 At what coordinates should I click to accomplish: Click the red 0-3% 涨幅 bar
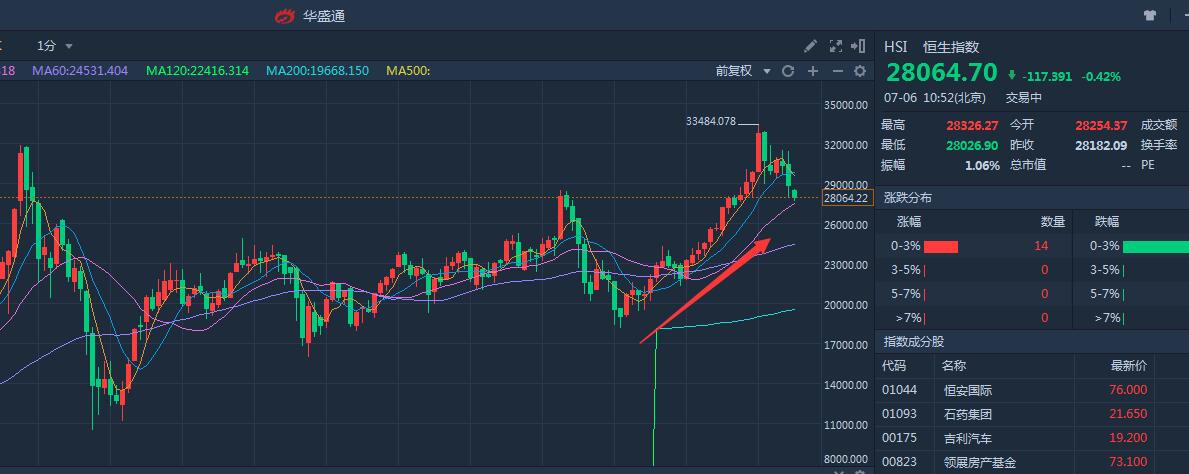coord(940,246)
